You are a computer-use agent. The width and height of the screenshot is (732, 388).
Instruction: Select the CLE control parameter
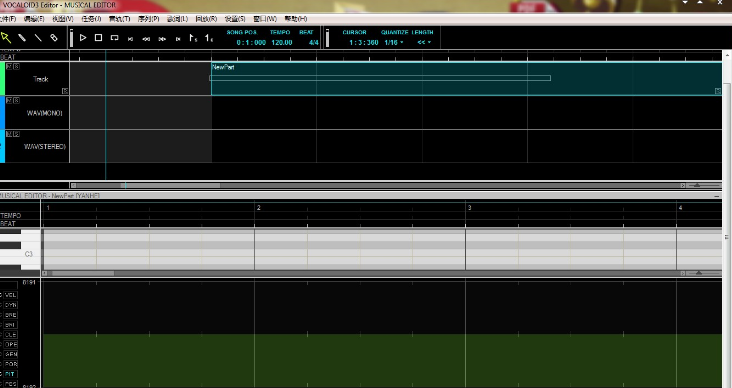click(x=10, y=335)
